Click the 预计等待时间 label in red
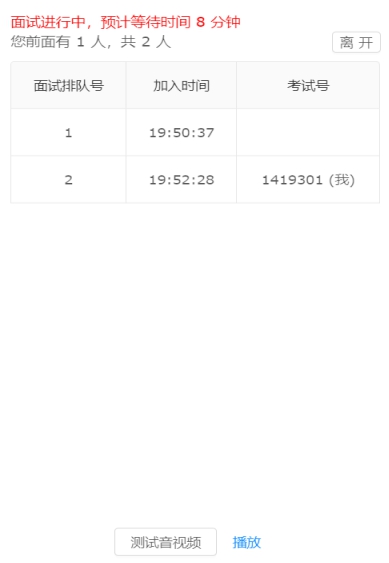Viewport: 389px width, 563px height. (x=145, y=22)
